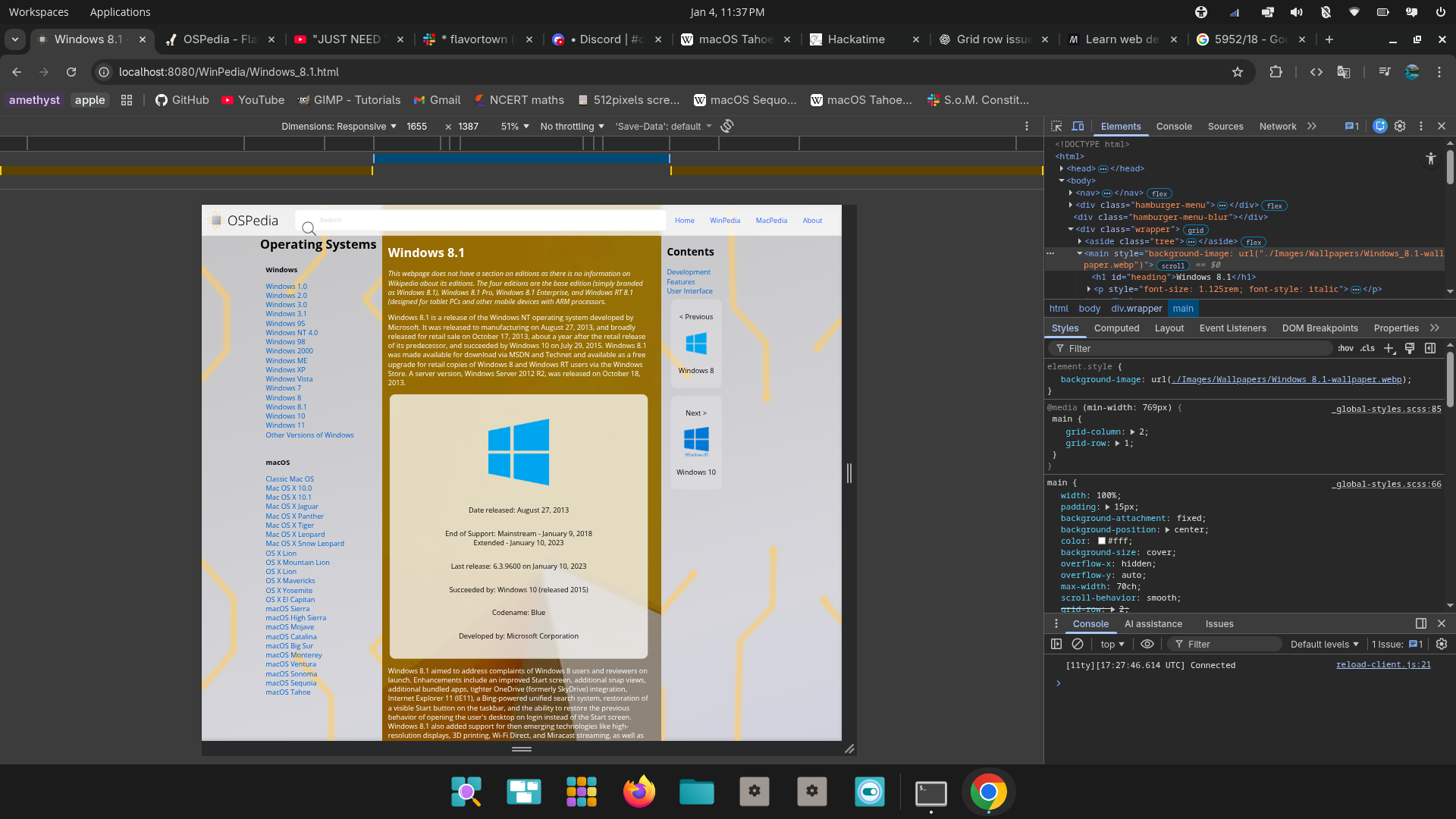
Task: Click the Windows 10 link in sidebar
Action: (x=285, y=416)
